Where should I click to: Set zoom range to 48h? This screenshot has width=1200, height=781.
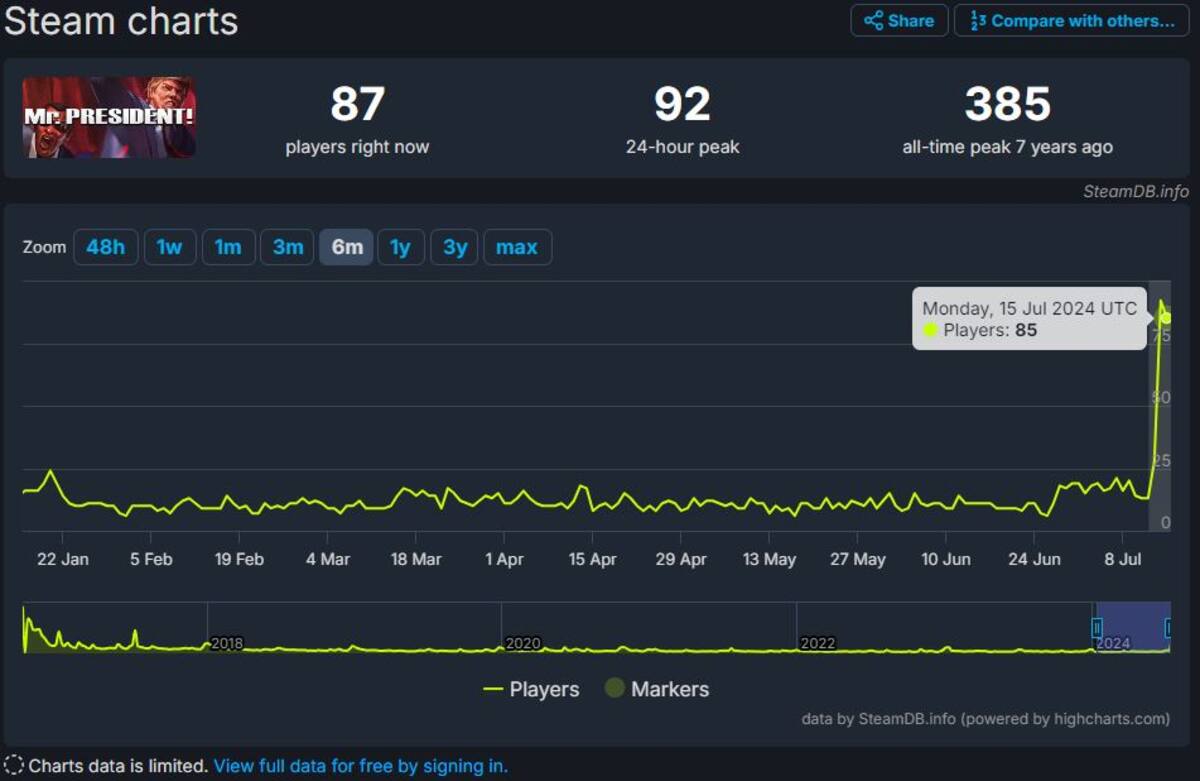click(x=105, y=247)
